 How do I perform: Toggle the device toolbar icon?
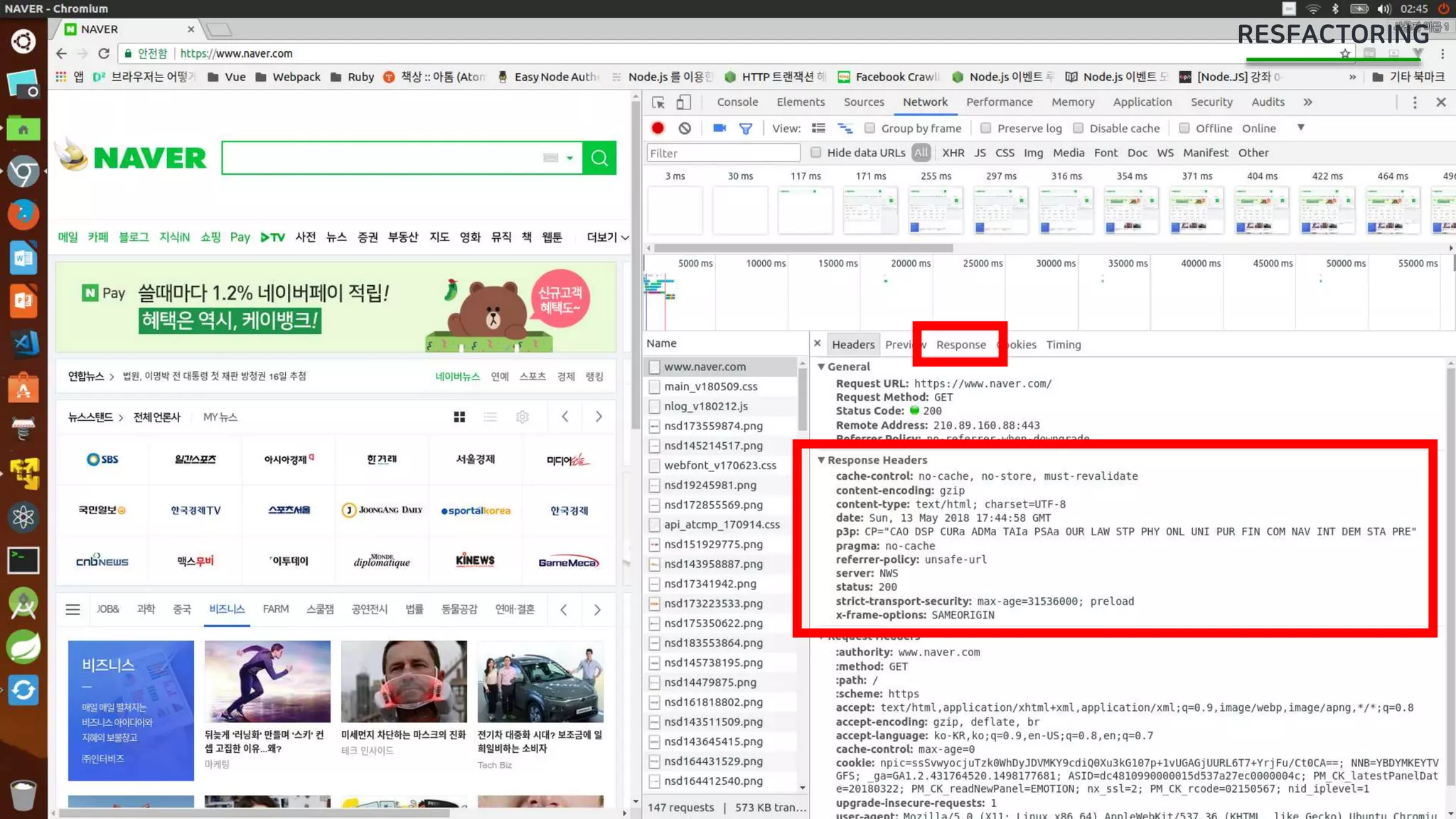pyautogui.click(x=683, y=102)
